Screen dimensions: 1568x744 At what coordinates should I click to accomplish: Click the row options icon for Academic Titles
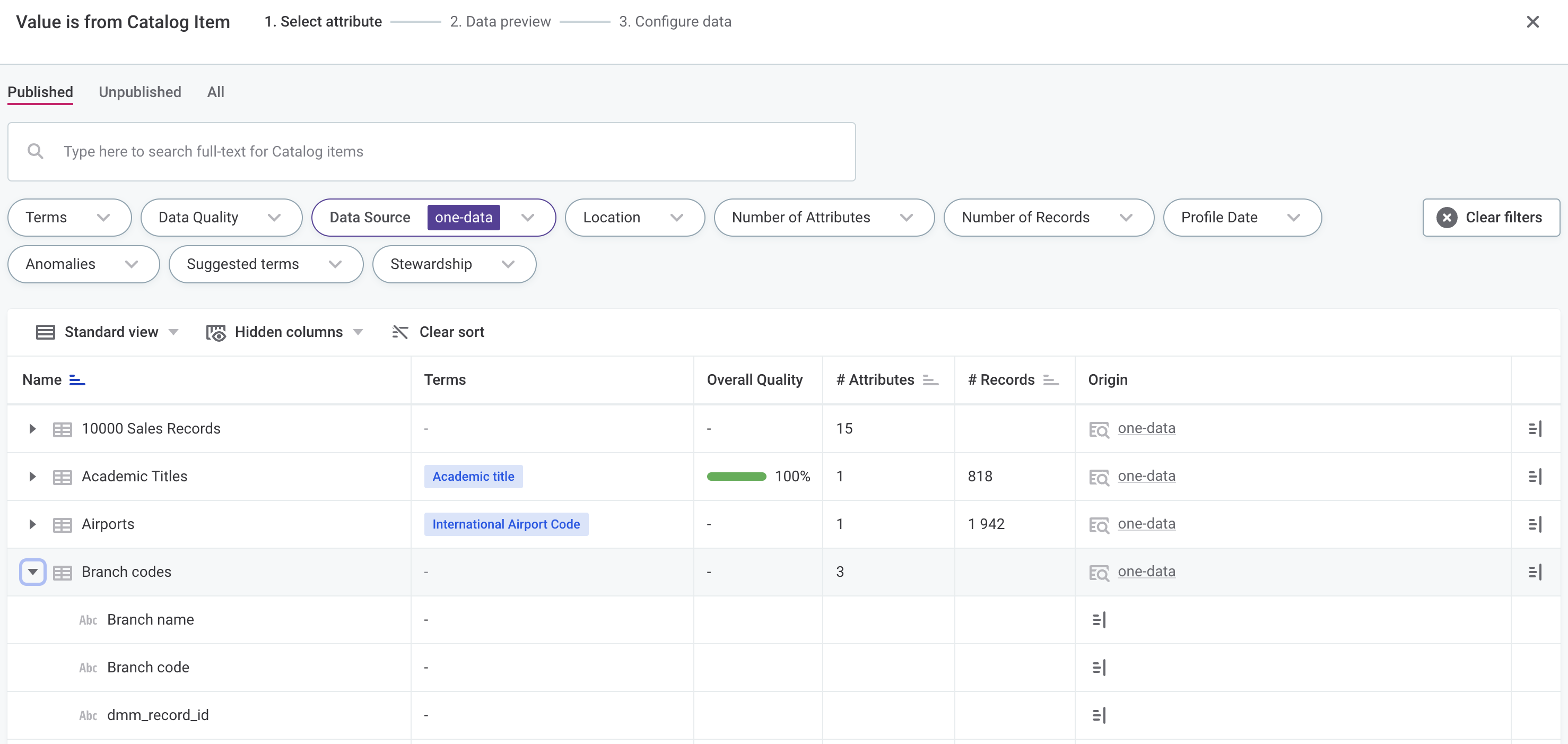tap(1535, 476)
